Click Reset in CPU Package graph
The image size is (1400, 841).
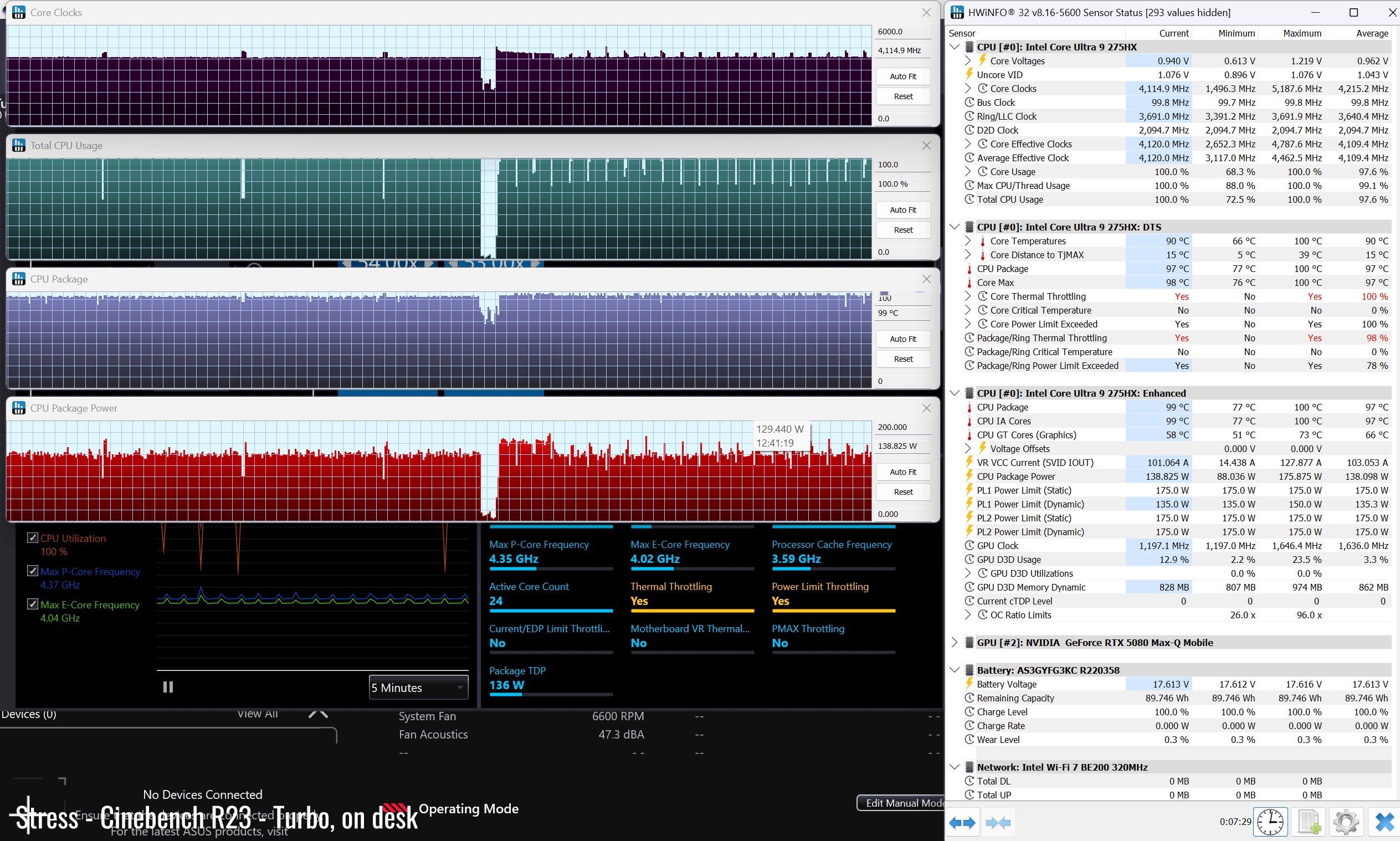click(x=903, y=359)
